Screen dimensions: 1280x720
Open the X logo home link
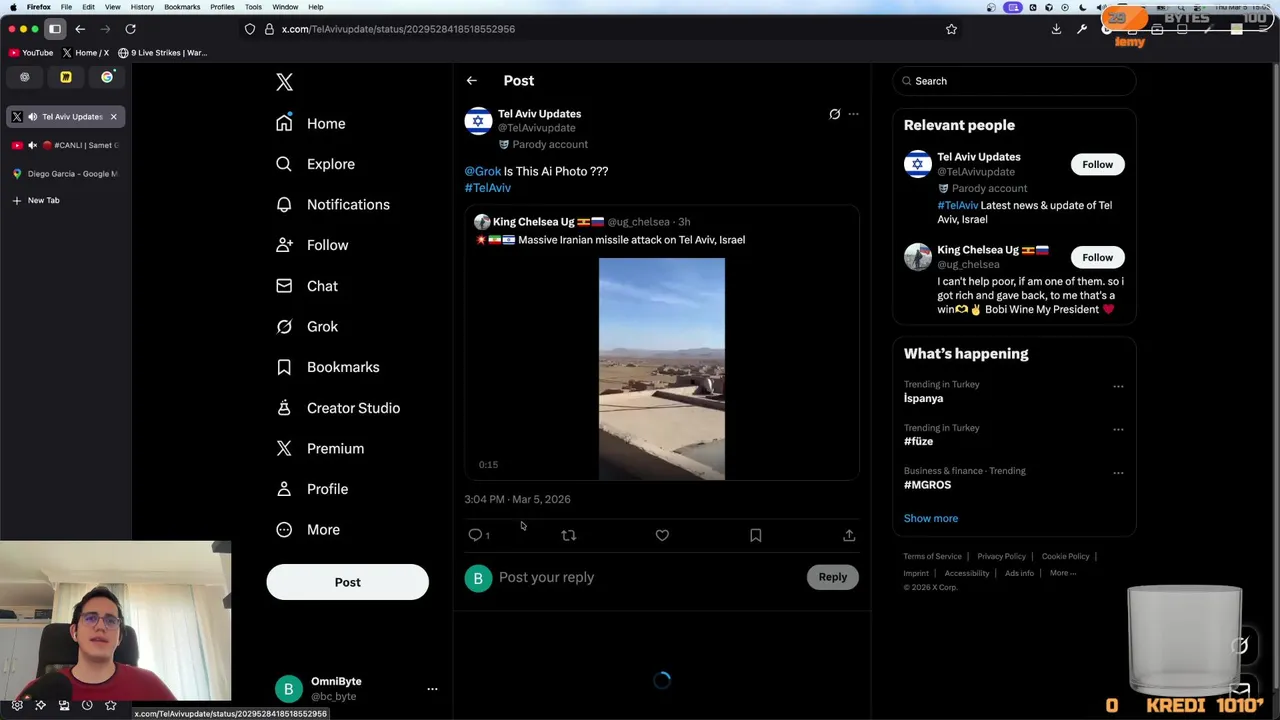pos(284,82)
